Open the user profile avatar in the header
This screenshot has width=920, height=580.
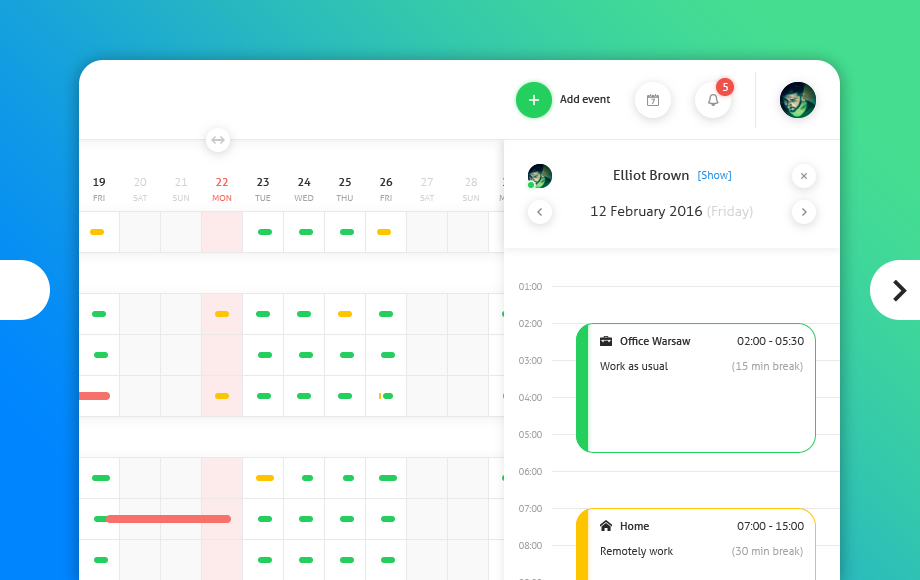click(x=797, y=100)
